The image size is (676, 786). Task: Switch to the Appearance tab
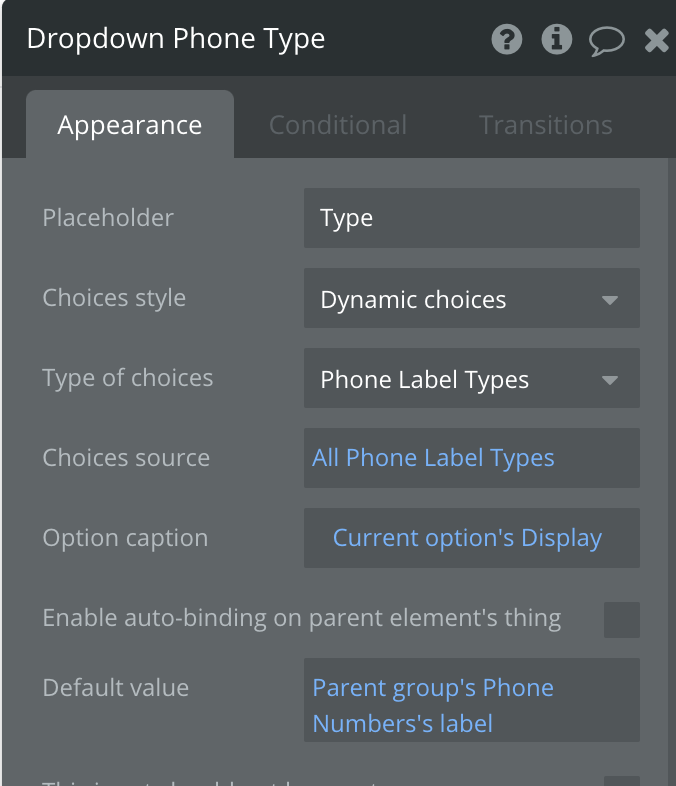[x=130, y=125]
